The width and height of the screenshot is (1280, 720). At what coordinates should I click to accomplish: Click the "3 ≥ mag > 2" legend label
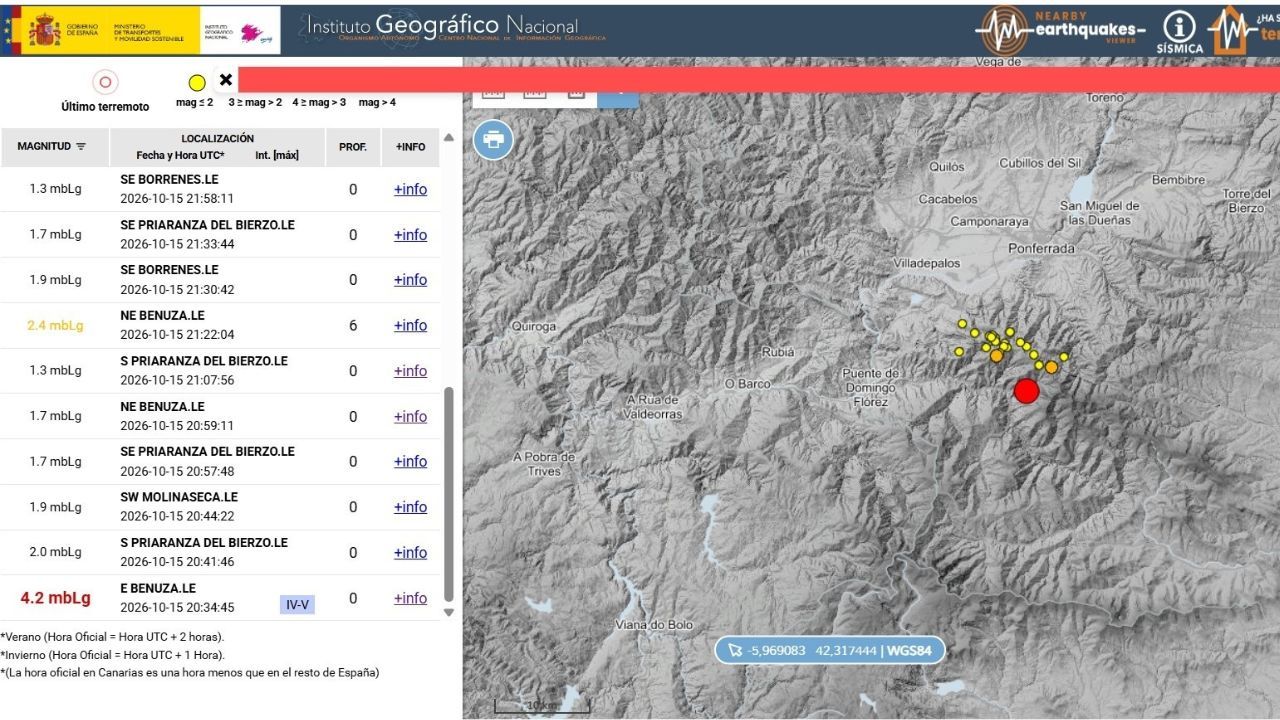[255, 102]
